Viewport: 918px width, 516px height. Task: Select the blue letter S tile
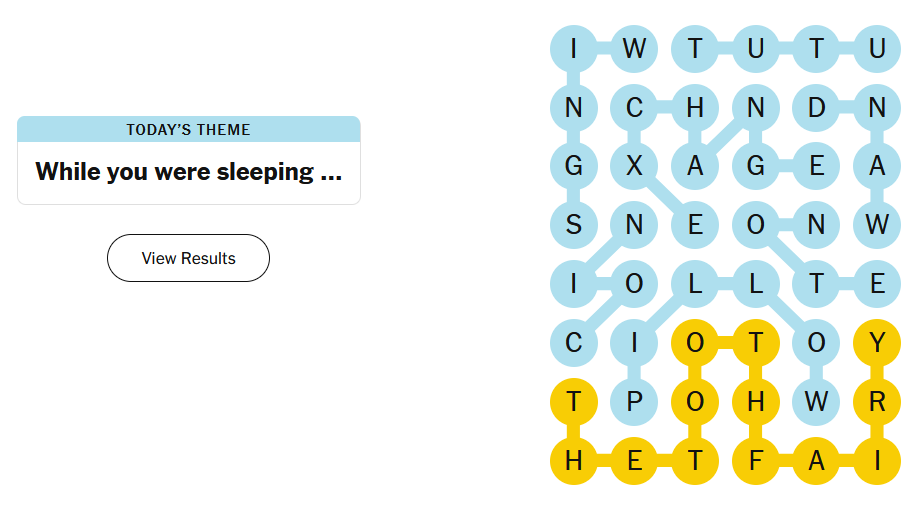pos(574,225)
